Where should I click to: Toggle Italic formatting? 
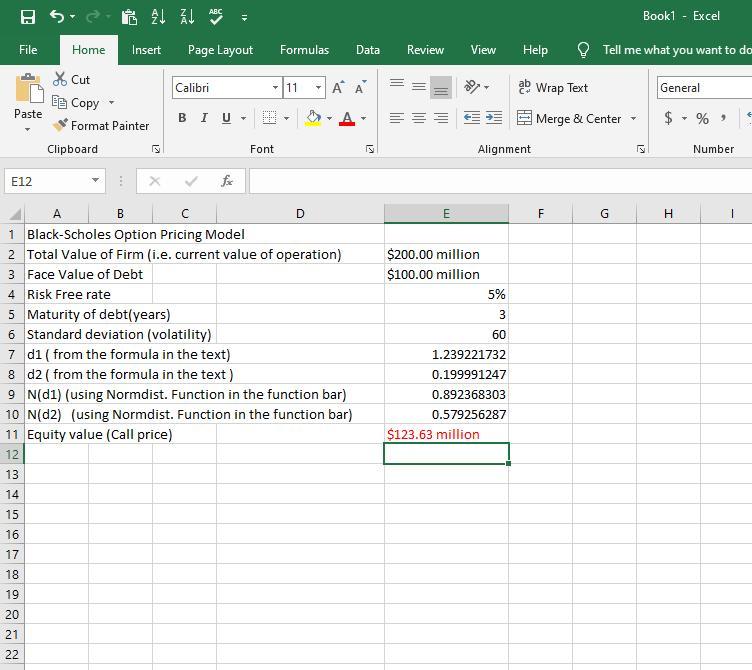click(204, 118)
